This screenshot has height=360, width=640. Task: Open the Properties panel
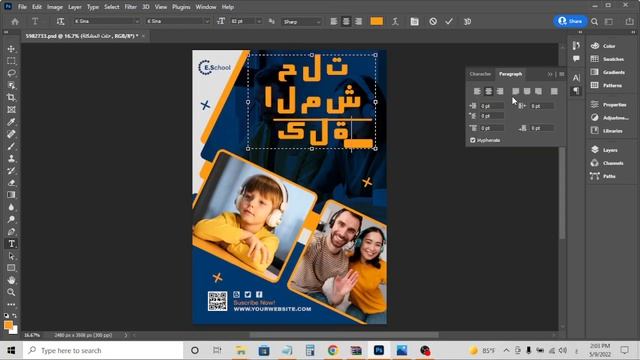(609, 104)
